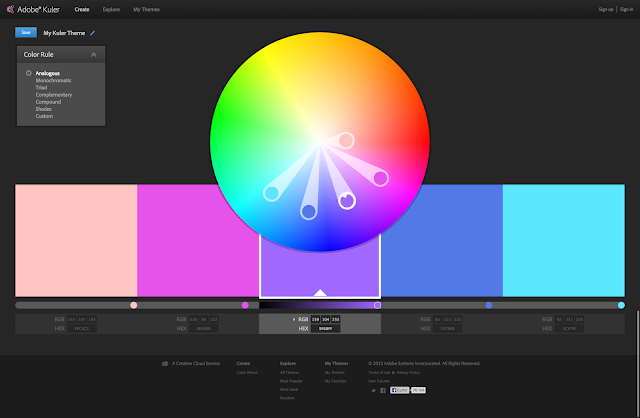
Task: Select the Custom color rule
Action: coord(44,116)
